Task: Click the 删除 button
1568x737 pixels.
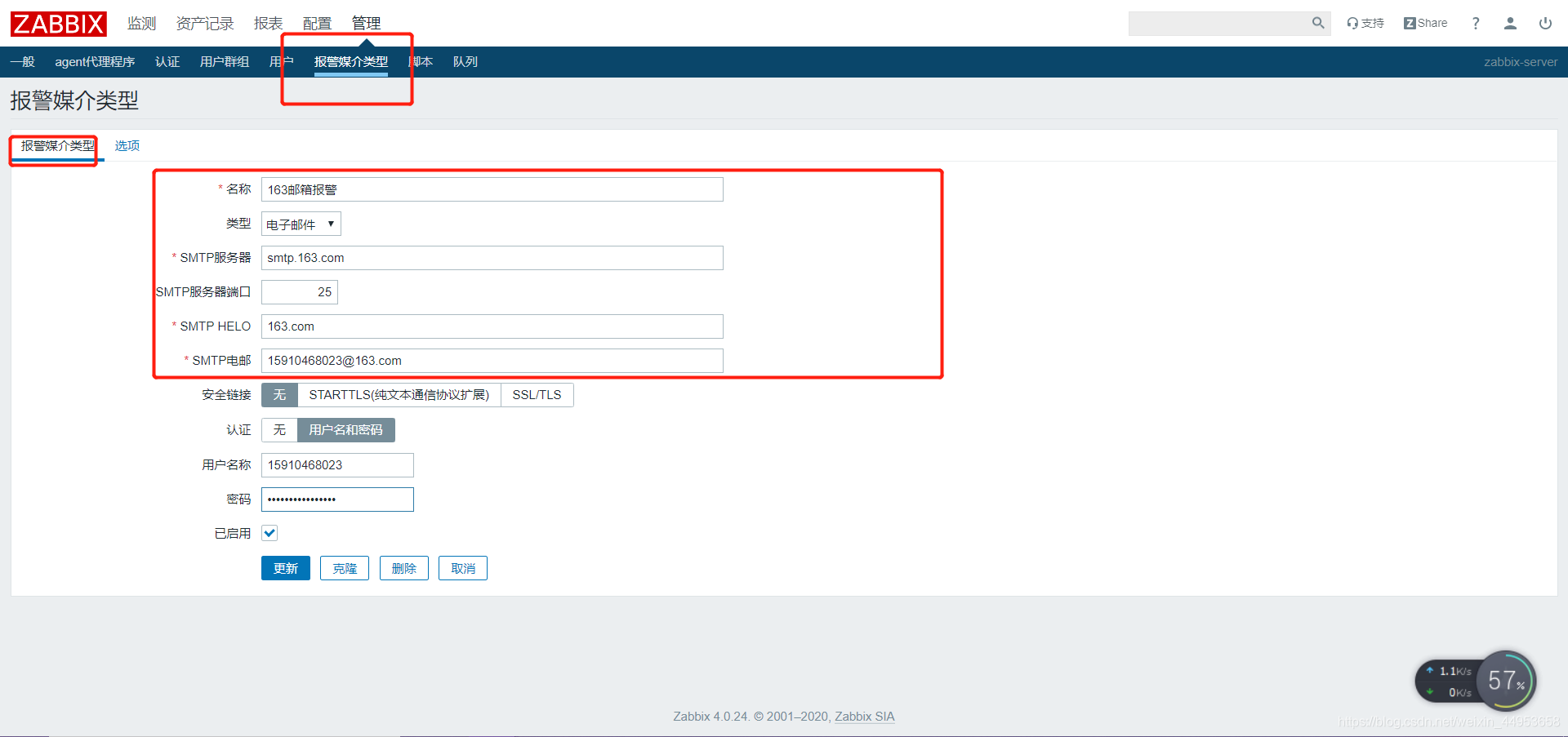Action: [x=404, y=568]
